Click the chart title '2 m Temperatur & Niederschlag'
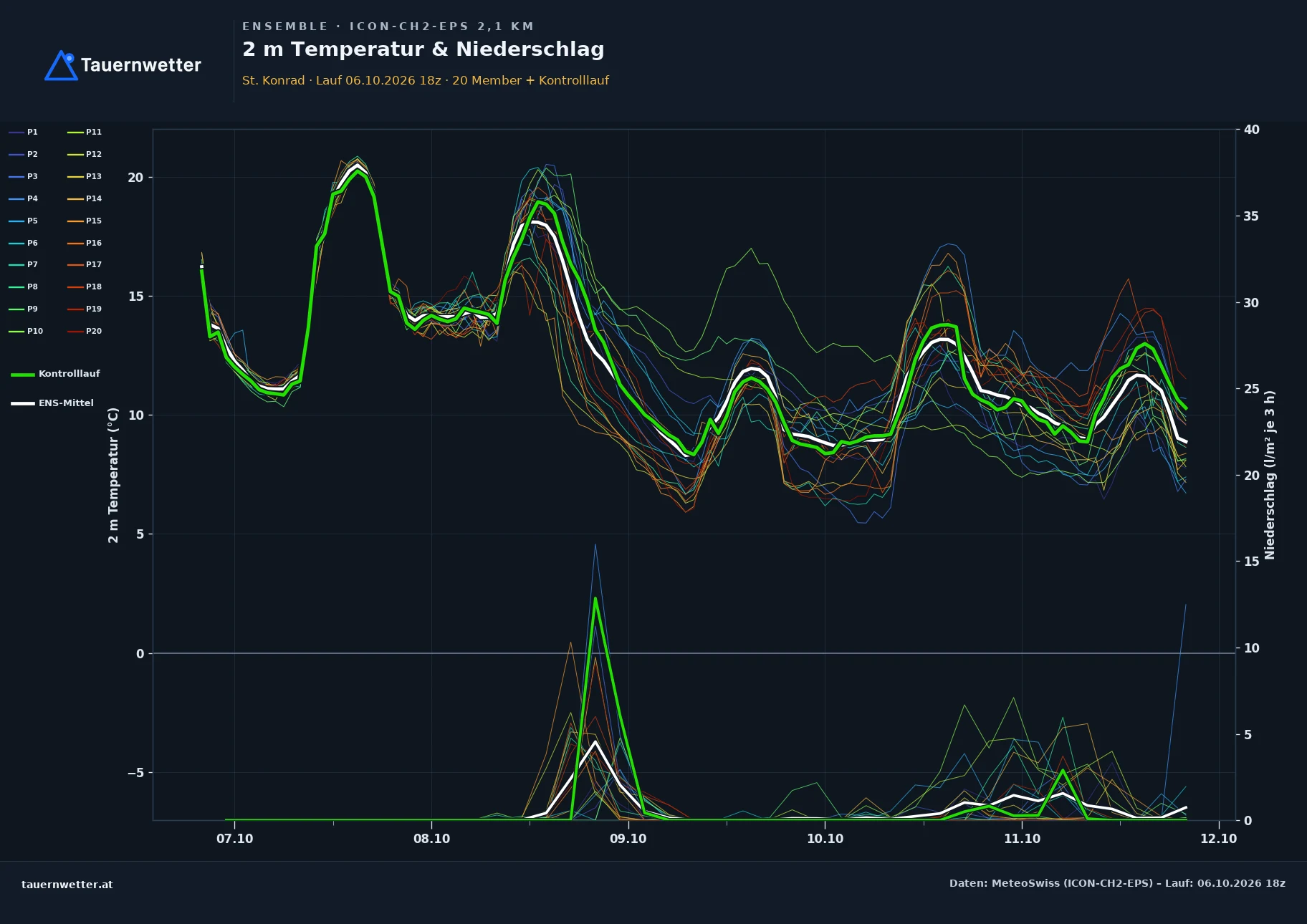 (x=423, y=49)
